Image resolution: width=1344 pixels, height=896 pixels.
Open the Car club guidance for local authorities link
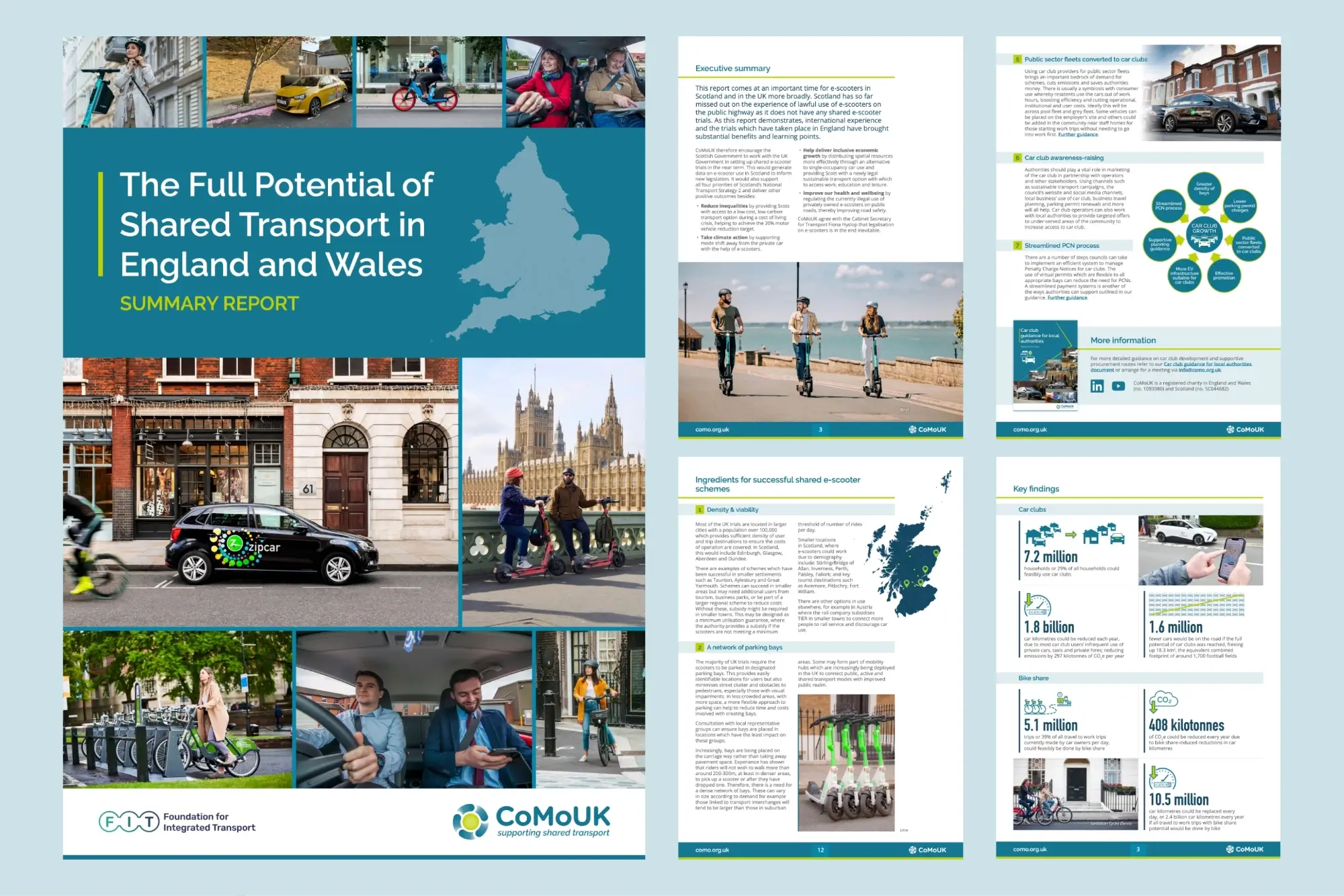[1208, 364]
